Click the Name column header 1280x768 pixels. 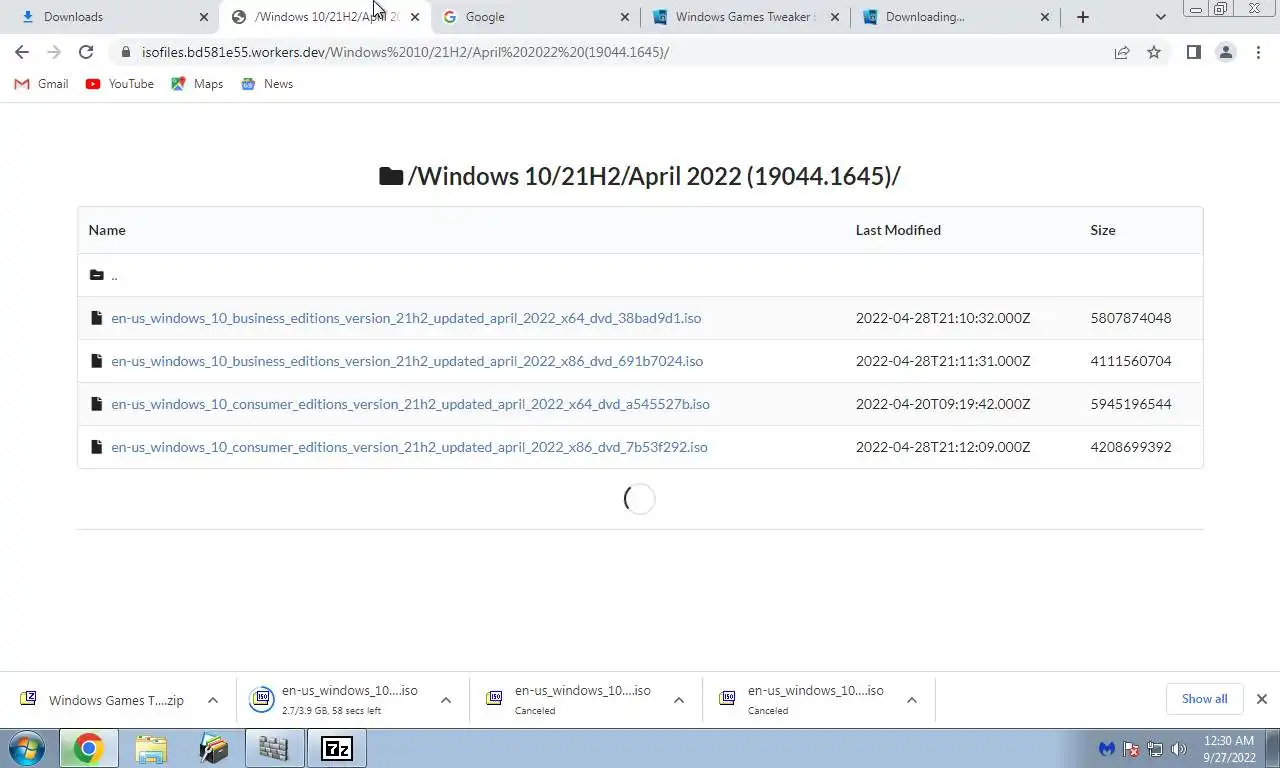click(x=107, y=230)
